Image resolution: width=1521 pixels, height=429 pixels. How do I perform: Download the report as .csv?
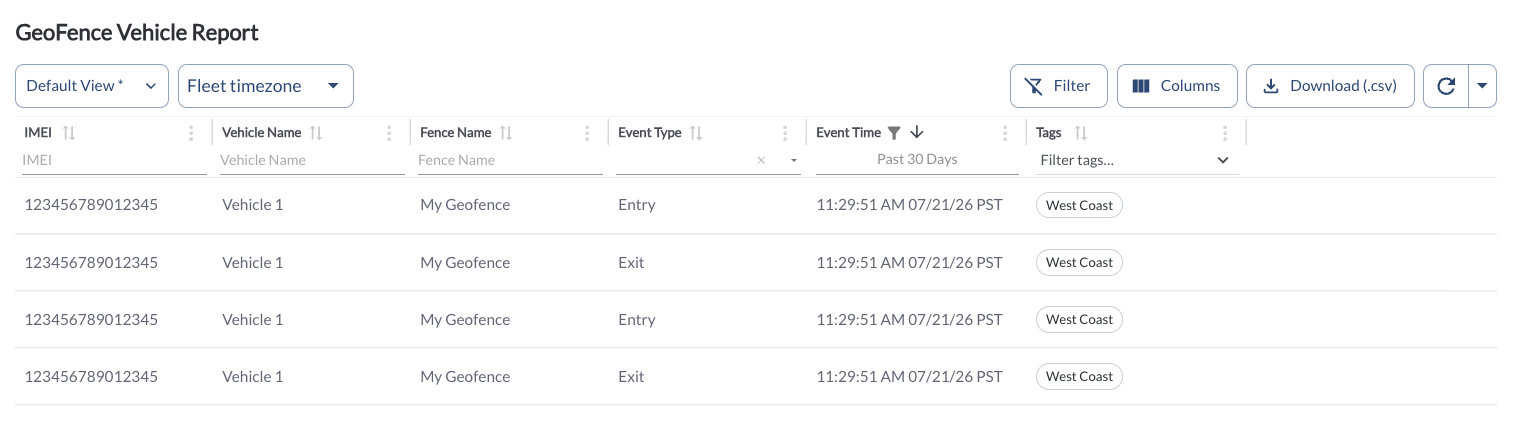(x=1329, y=86)
